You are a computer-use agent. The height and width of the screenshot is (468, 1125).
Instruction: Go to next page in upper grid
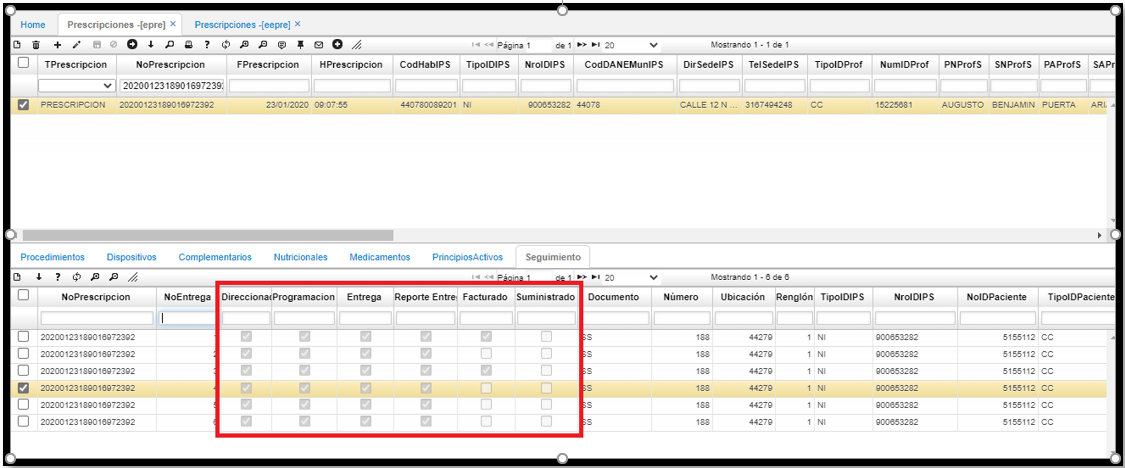coord(582,45)
